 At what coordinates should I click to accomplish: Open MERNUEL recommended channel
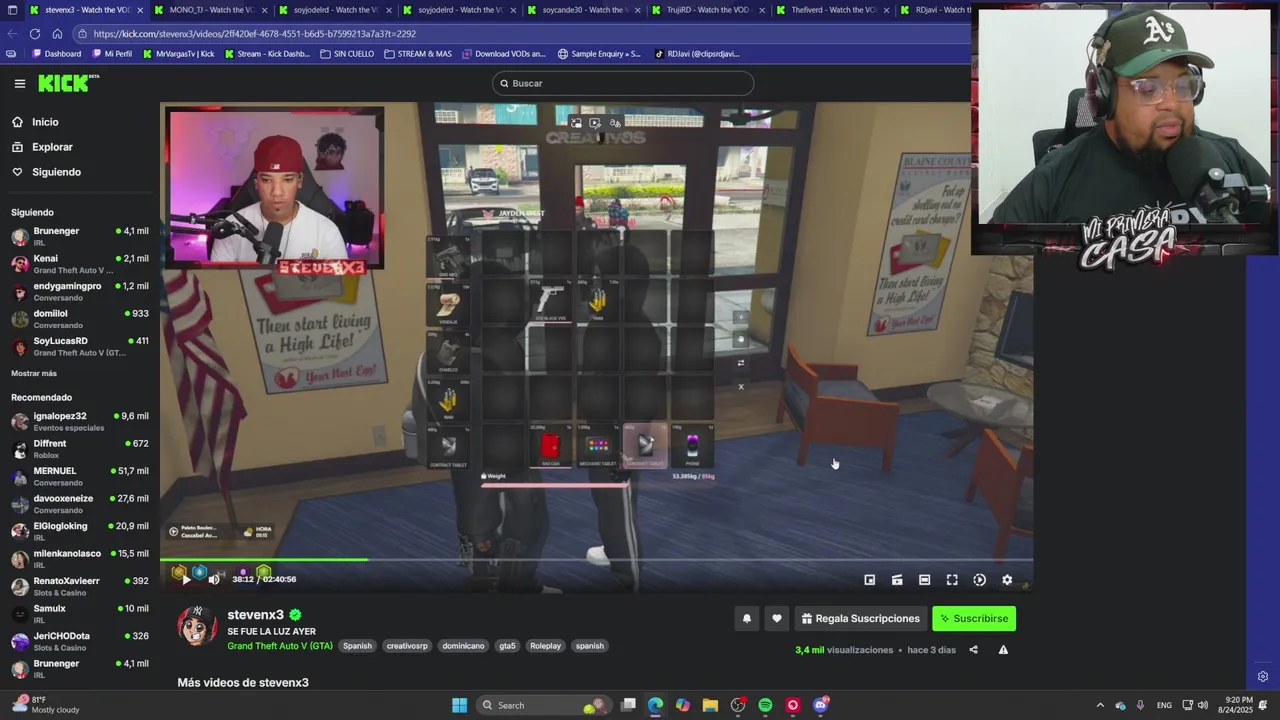(x=80, y=476)
